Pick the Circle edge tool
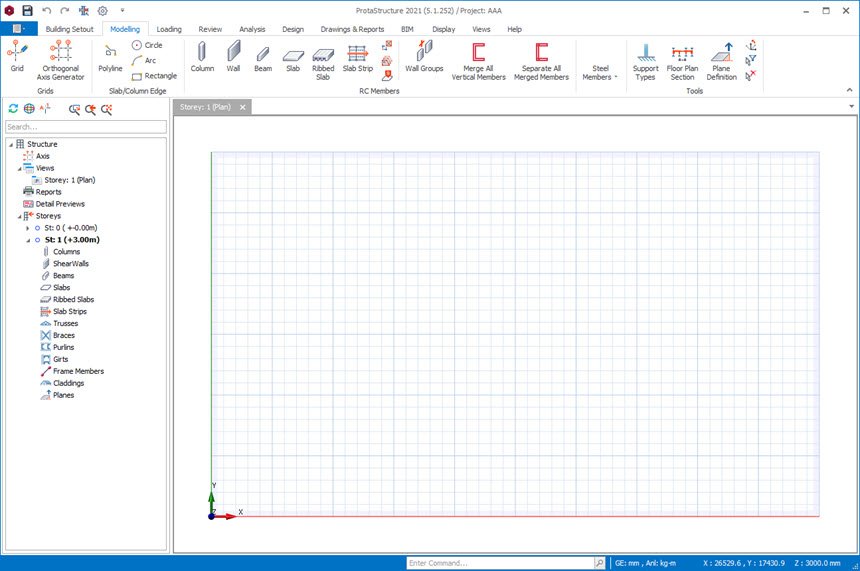This screenshot has width=860, height=571. (147, 45)
